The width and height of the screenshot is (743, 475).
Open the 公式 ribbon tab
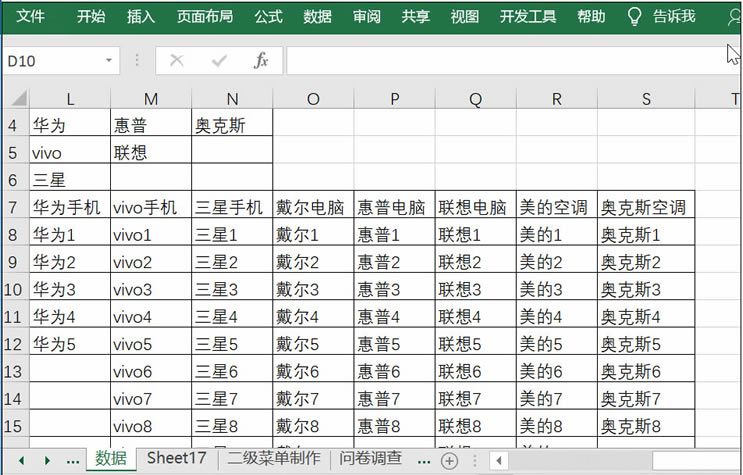pos(268,17)
